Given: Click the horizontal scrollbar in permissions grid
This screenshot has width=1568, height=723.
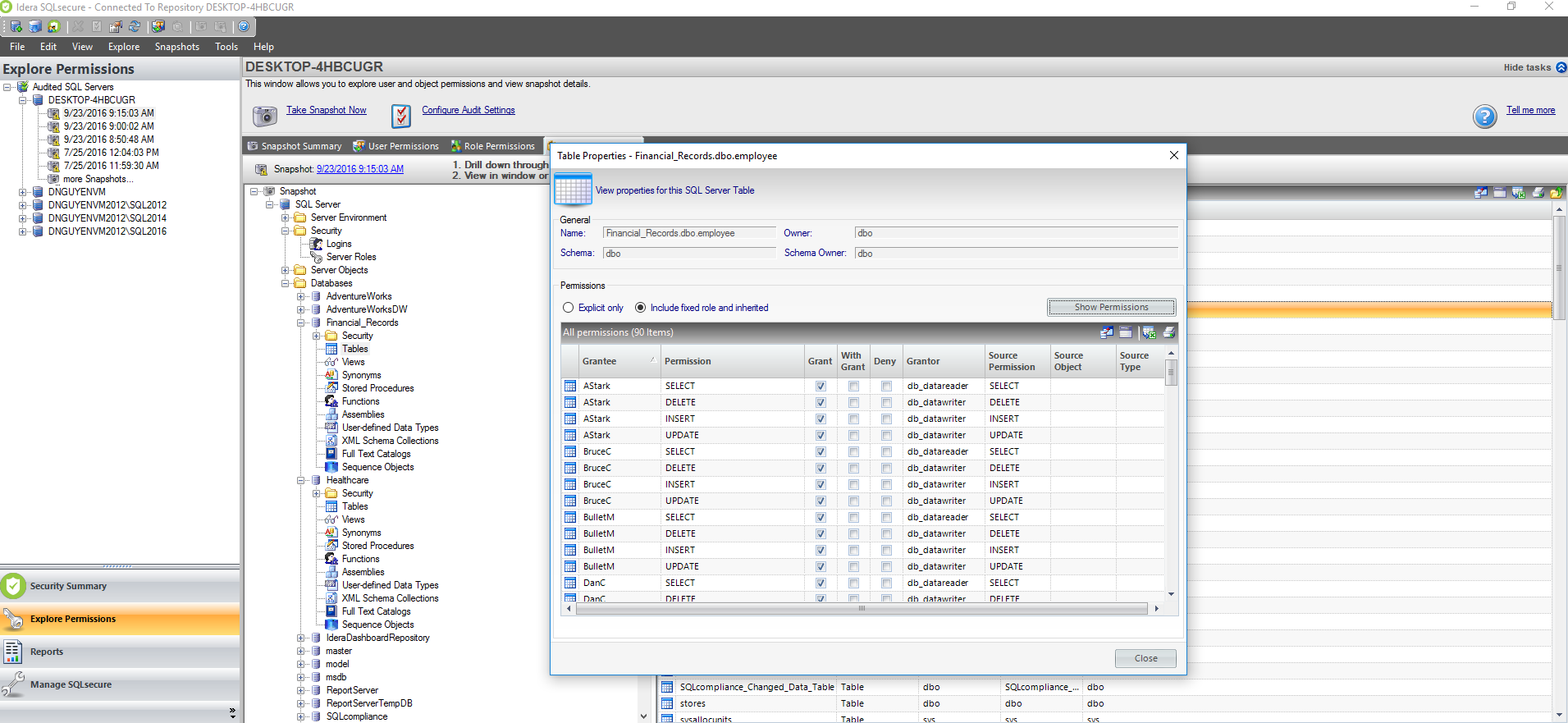Looking at the screenshot, I should [862, 608].
